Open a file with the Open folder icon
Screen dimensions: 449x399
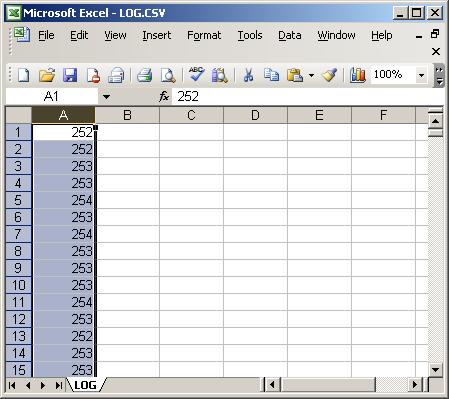47,75
